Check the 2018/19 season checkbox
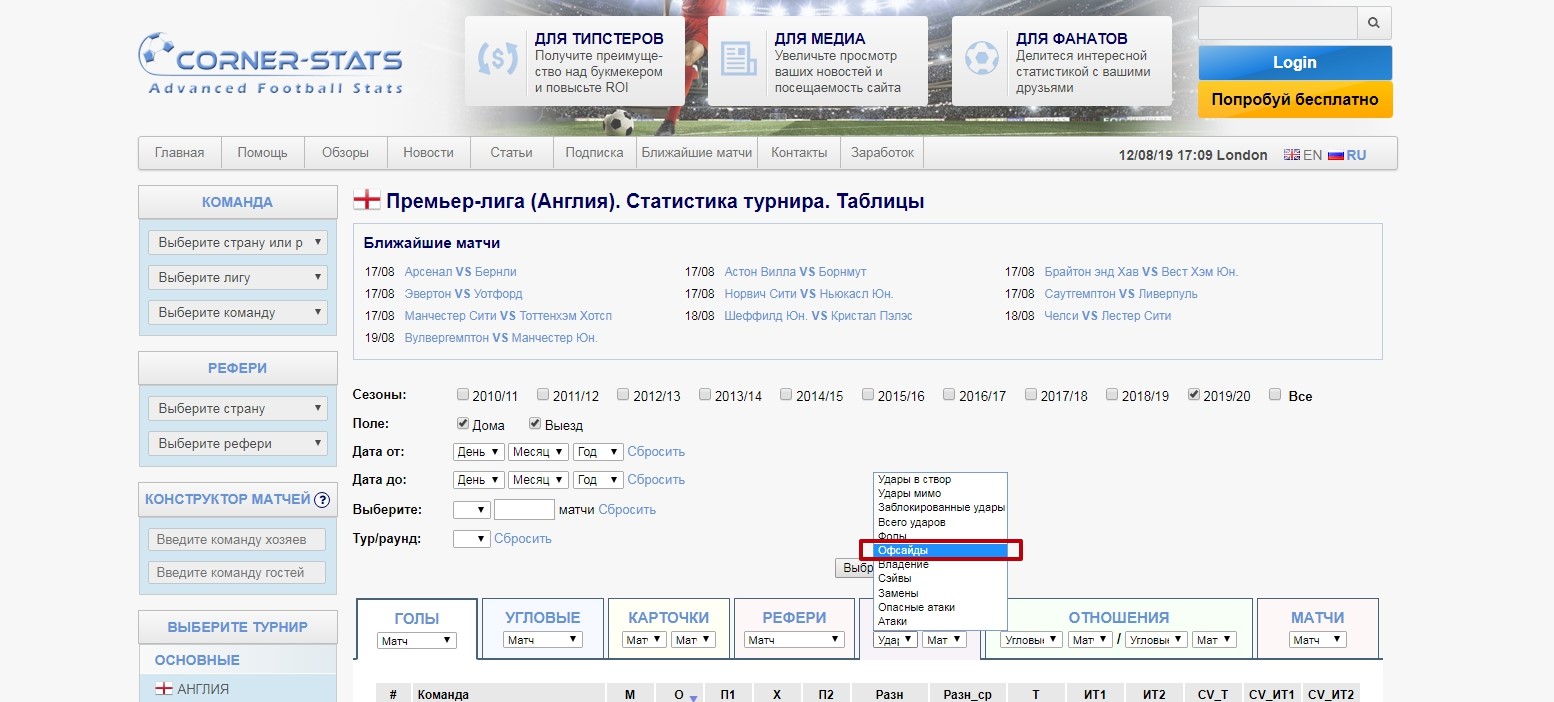Screen dimensions: 1554x702 [x=1111, y=394]
